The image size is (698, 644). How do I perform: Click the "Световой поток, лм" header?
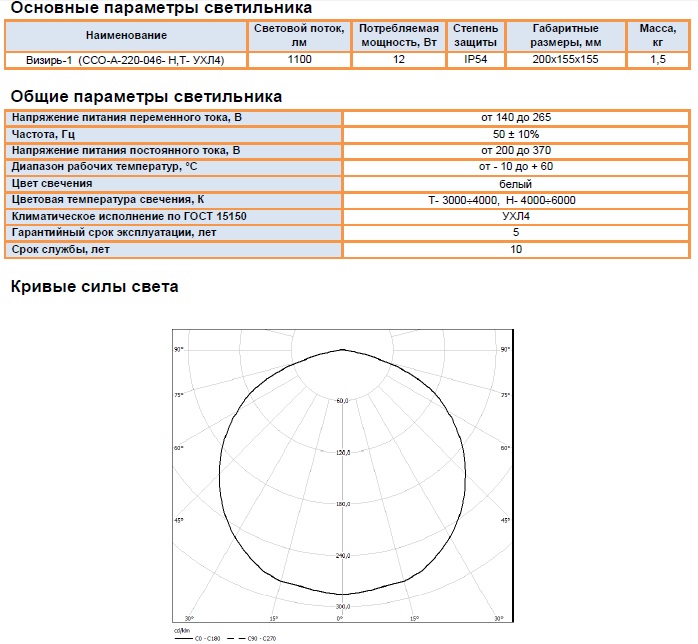[299, 35]
